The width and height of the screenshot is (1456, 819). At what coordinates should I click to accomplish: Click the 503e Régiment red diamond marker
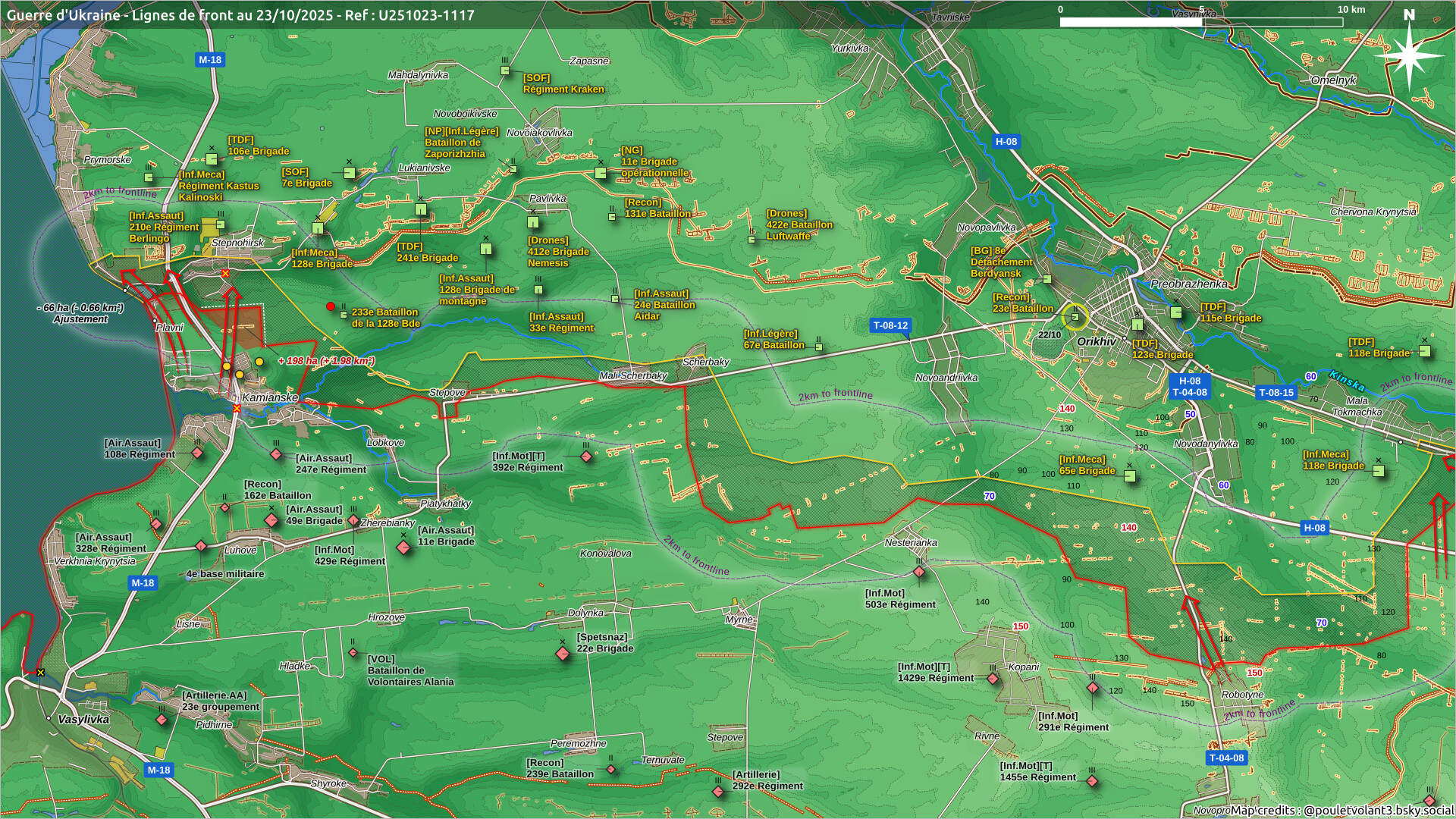(919, 573)
